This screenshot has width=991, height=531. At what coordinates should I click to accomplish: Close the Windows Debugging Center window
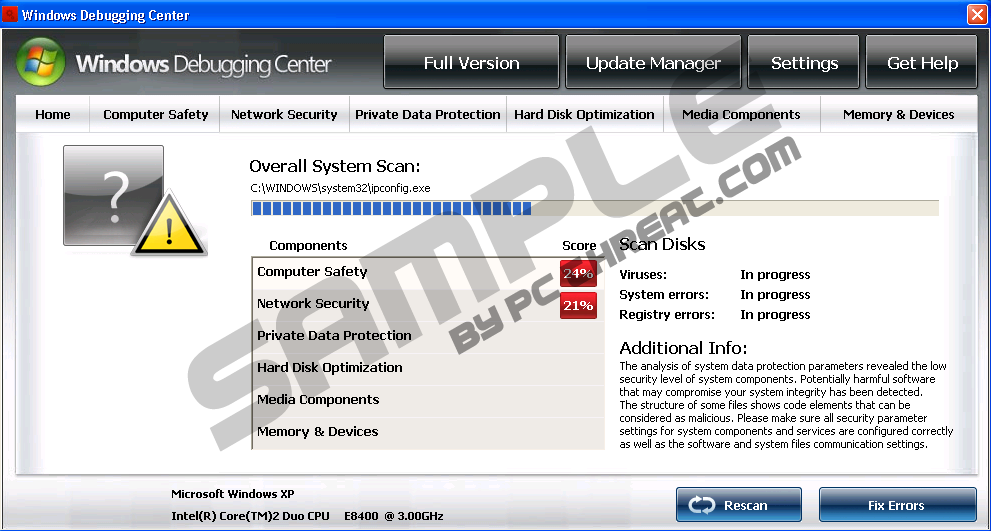(x=976, y=15)
